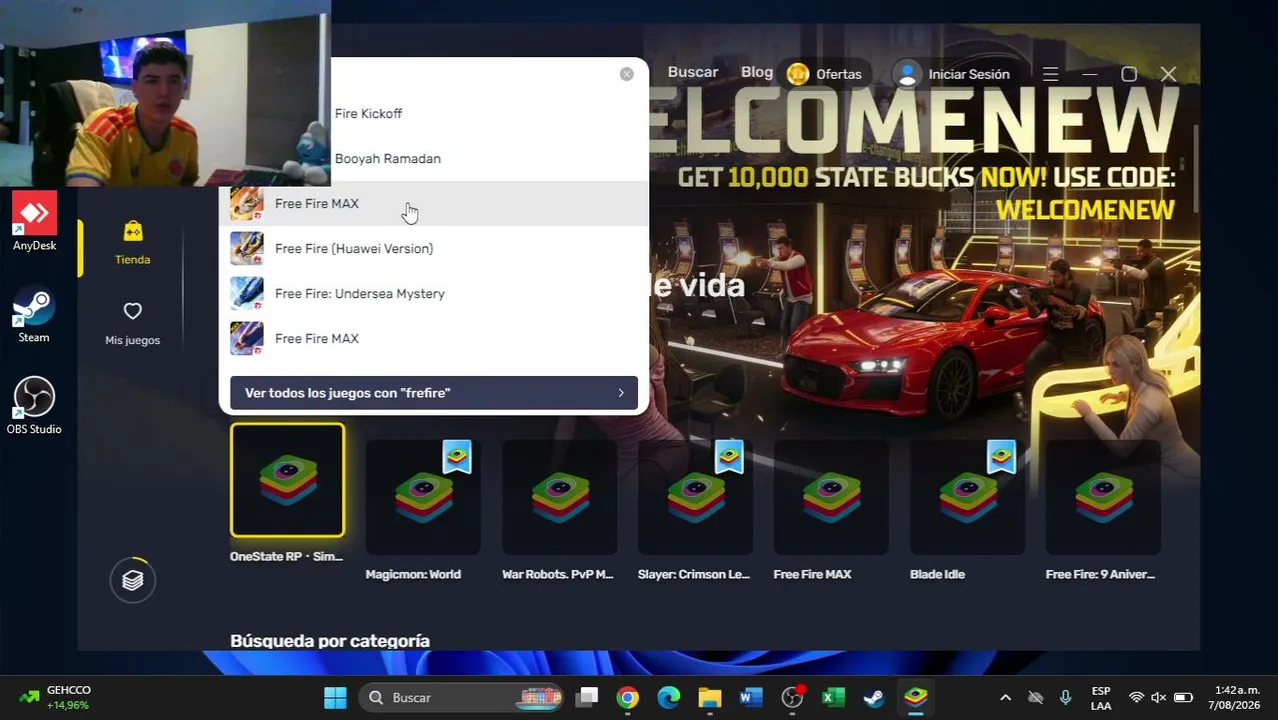Open the Blog tab in top bar
The width and height of the screenshot is (1278, 720).
757,72
